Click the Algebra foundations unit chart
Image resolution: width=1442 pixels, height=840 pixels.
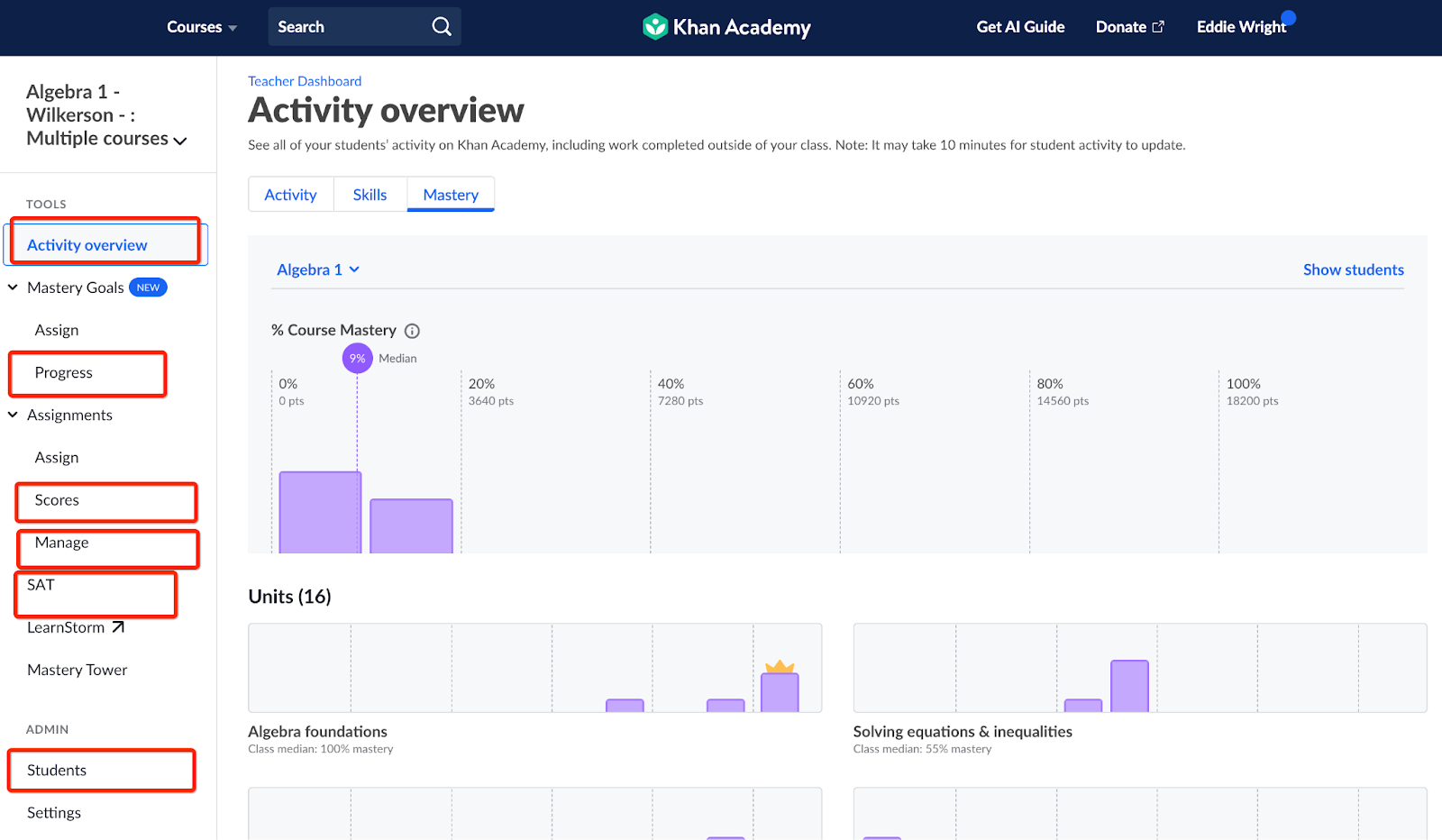point(535,668)
